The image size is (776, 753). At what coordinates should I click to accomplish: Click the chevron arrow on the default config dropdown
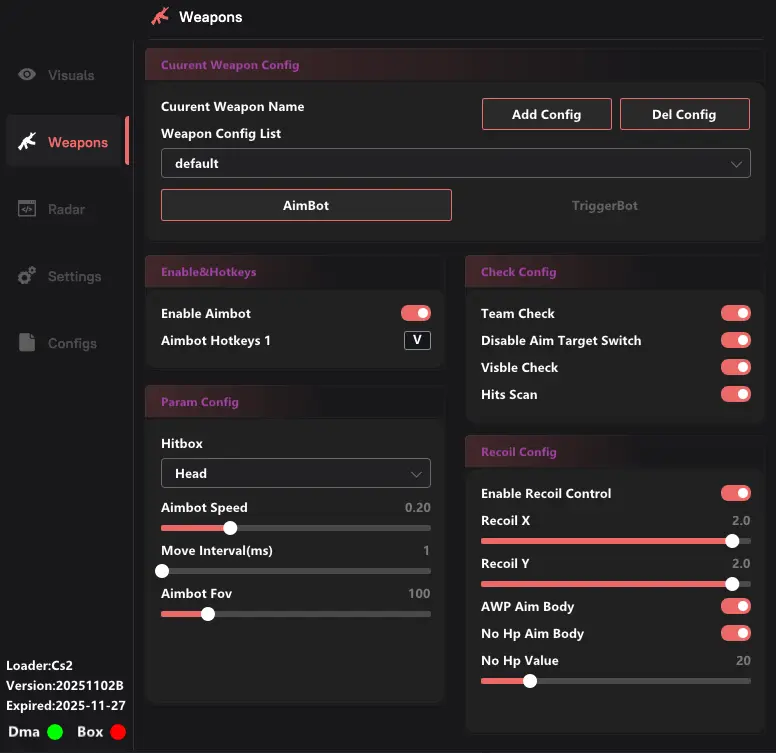click(x=736, y=163)
